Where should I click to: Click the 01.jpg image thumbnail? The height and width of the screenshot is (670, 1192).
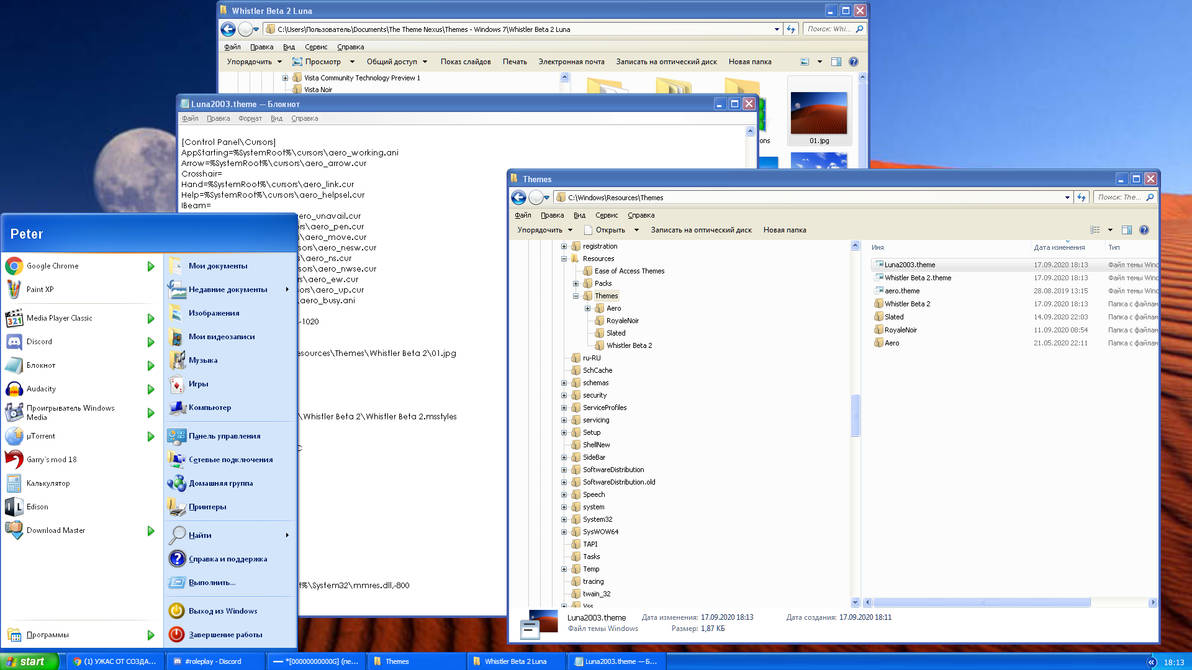(x=818, y=114)
